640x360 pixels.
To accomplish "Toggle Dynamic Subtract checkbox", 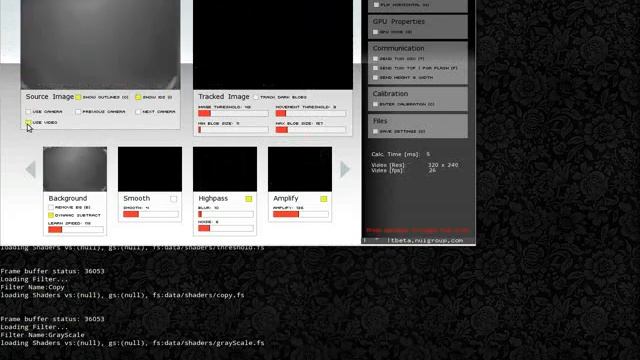I will click(51, 215).
